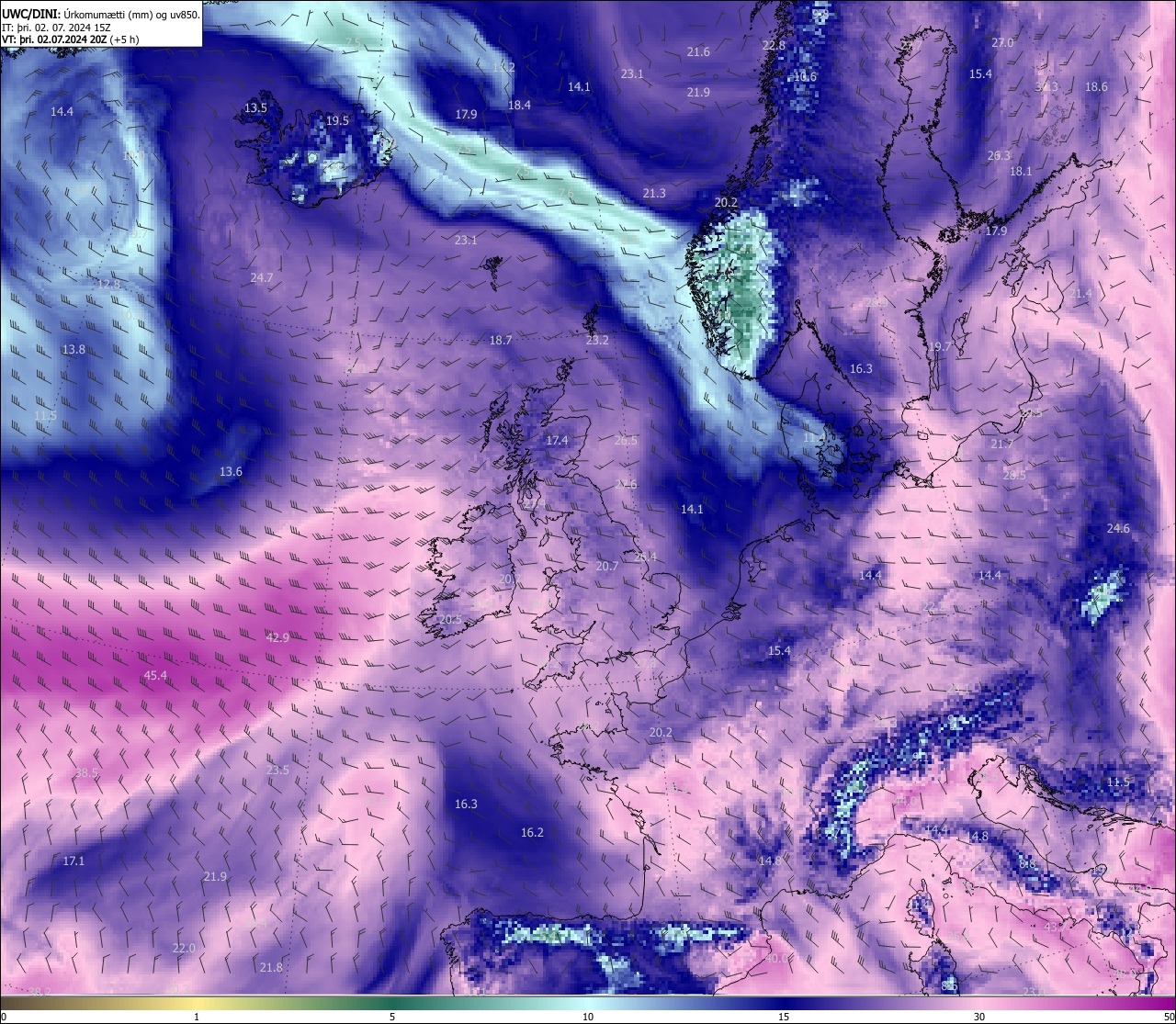Click the 21.7 value label
The image size is (1176, 1024).
[x=1001, y=444]
